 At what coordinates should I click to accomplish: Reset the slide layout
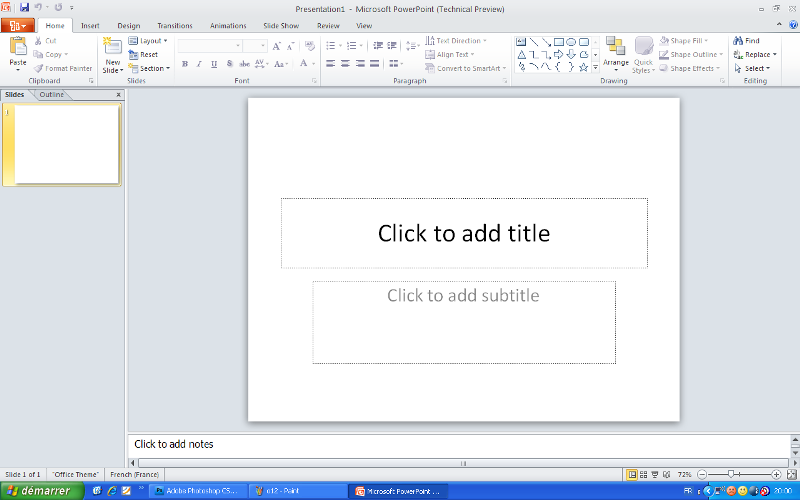143,55
